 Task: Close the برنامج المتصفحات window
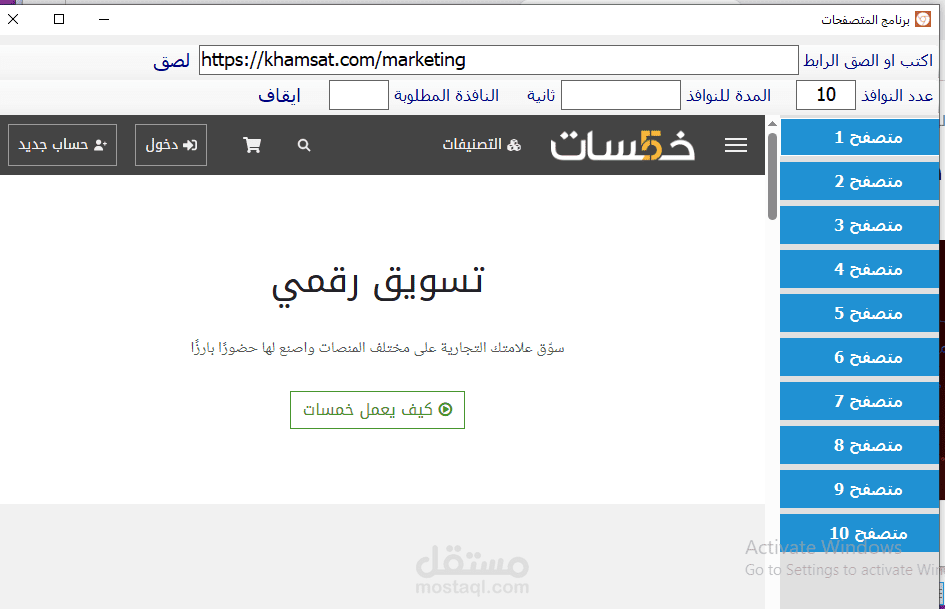(x=13, y=19)
